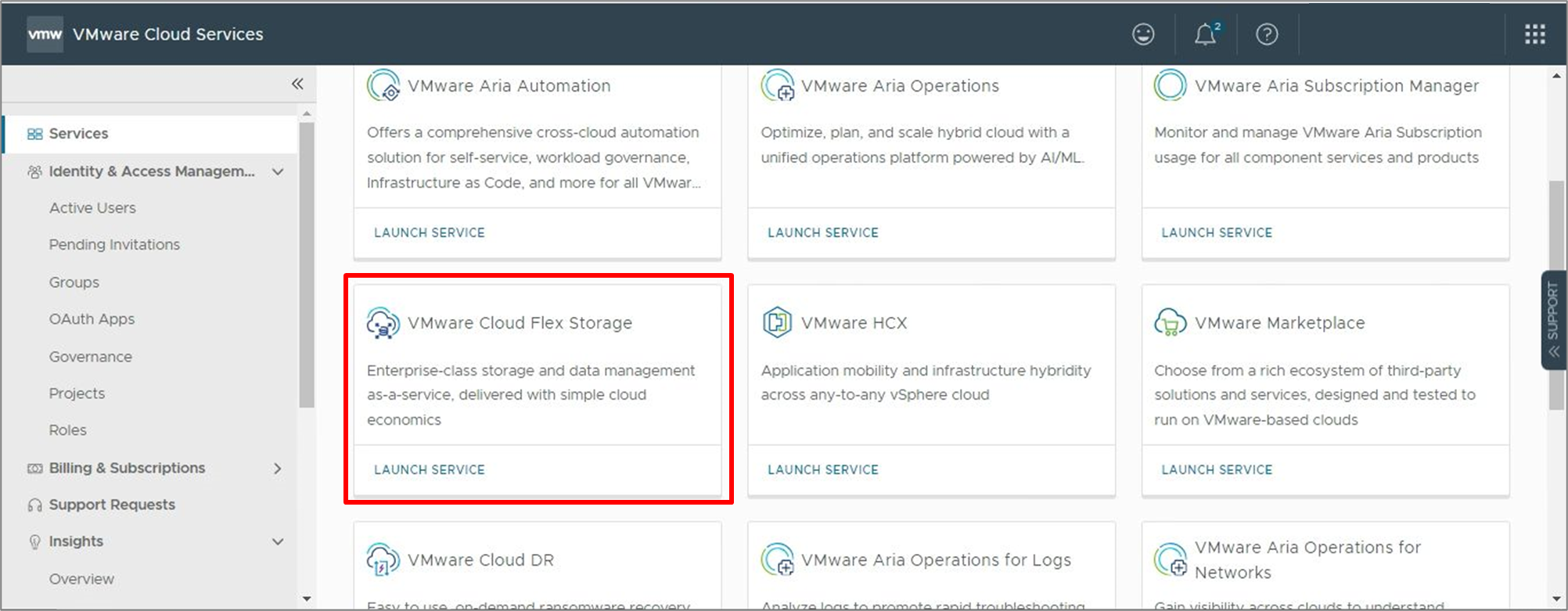Launch VMware Aria Operations service
This screenshot has width=1568, height=611.
pos(823,232)
